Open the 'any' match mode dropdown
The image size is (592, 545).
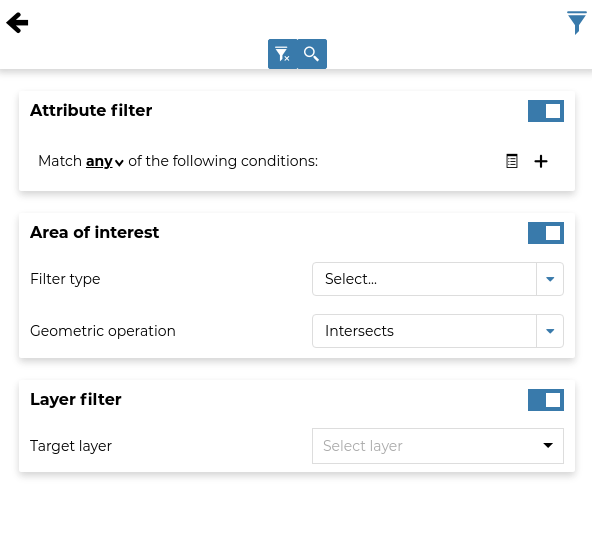105,162
